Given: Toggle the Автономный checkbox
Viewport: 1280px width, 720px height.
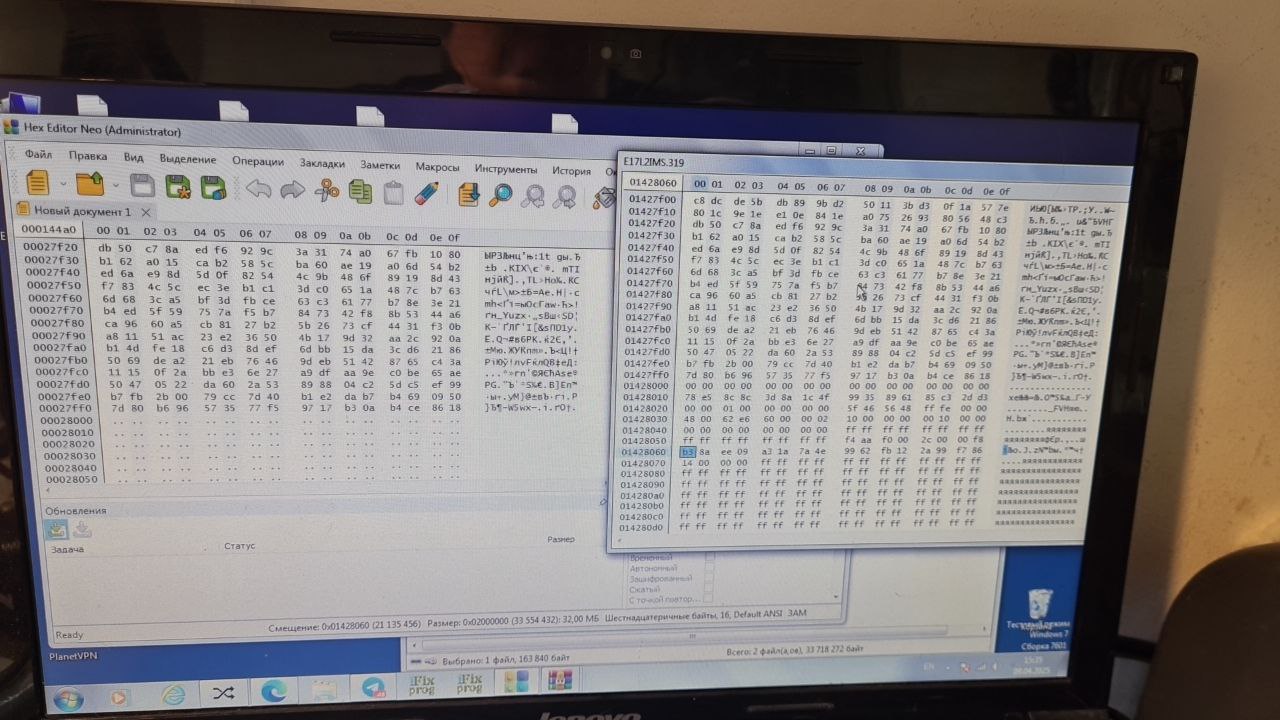Looking at the screenshot, I should (x=709, y=568).
